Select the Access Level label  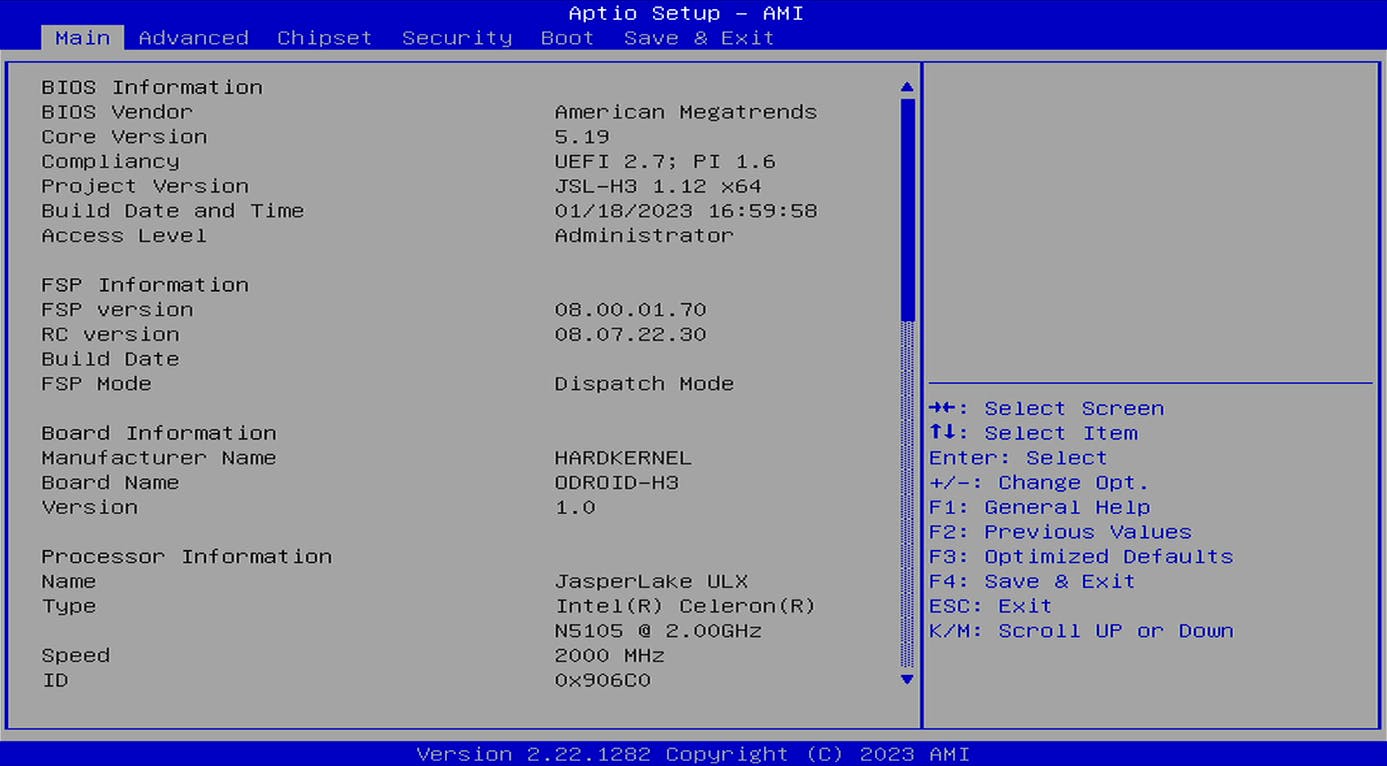pos(124,236)
